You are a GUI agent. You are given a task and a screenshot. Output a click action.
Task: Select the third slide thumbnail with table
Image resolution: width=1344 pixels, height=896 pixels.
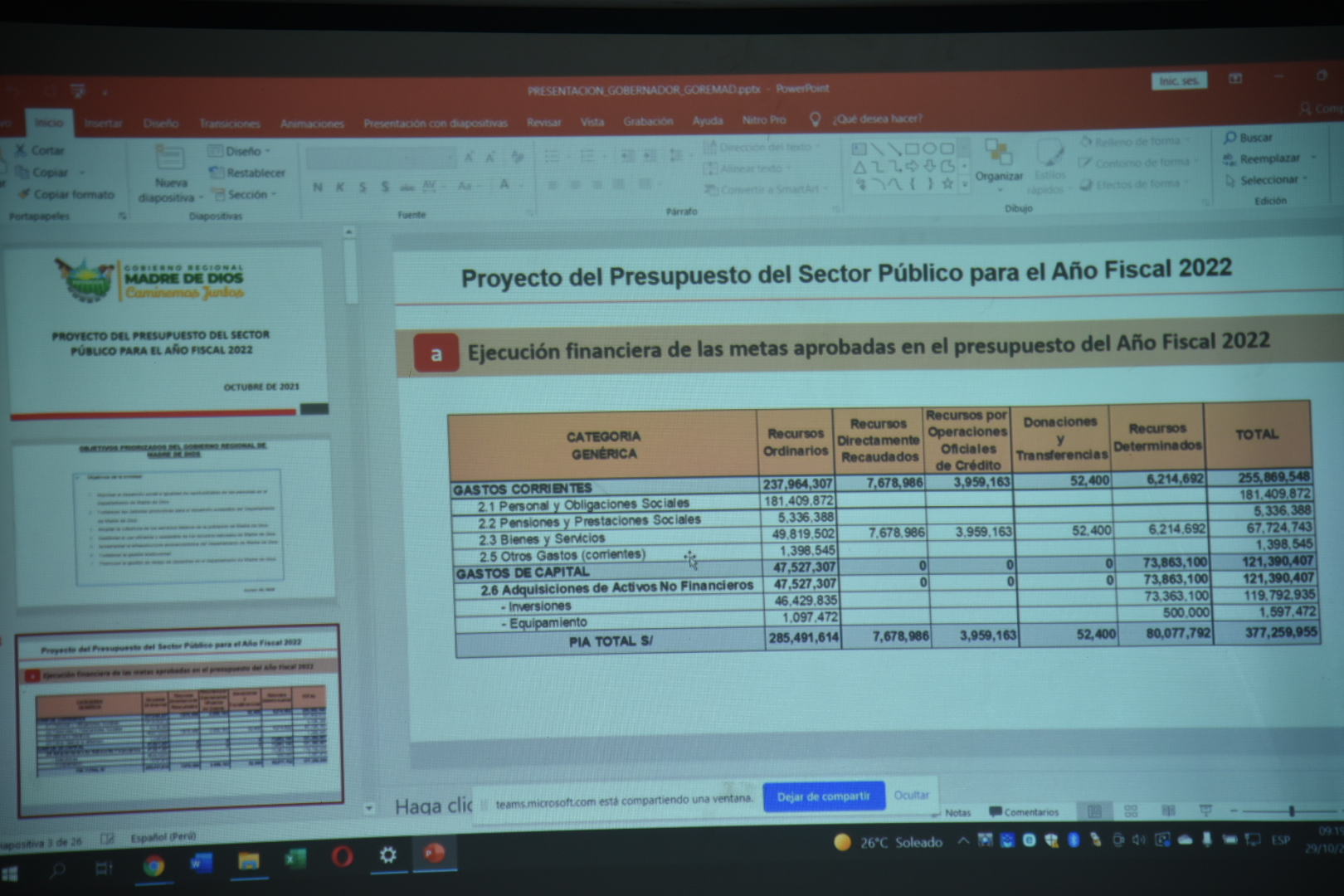coord(180,719)
